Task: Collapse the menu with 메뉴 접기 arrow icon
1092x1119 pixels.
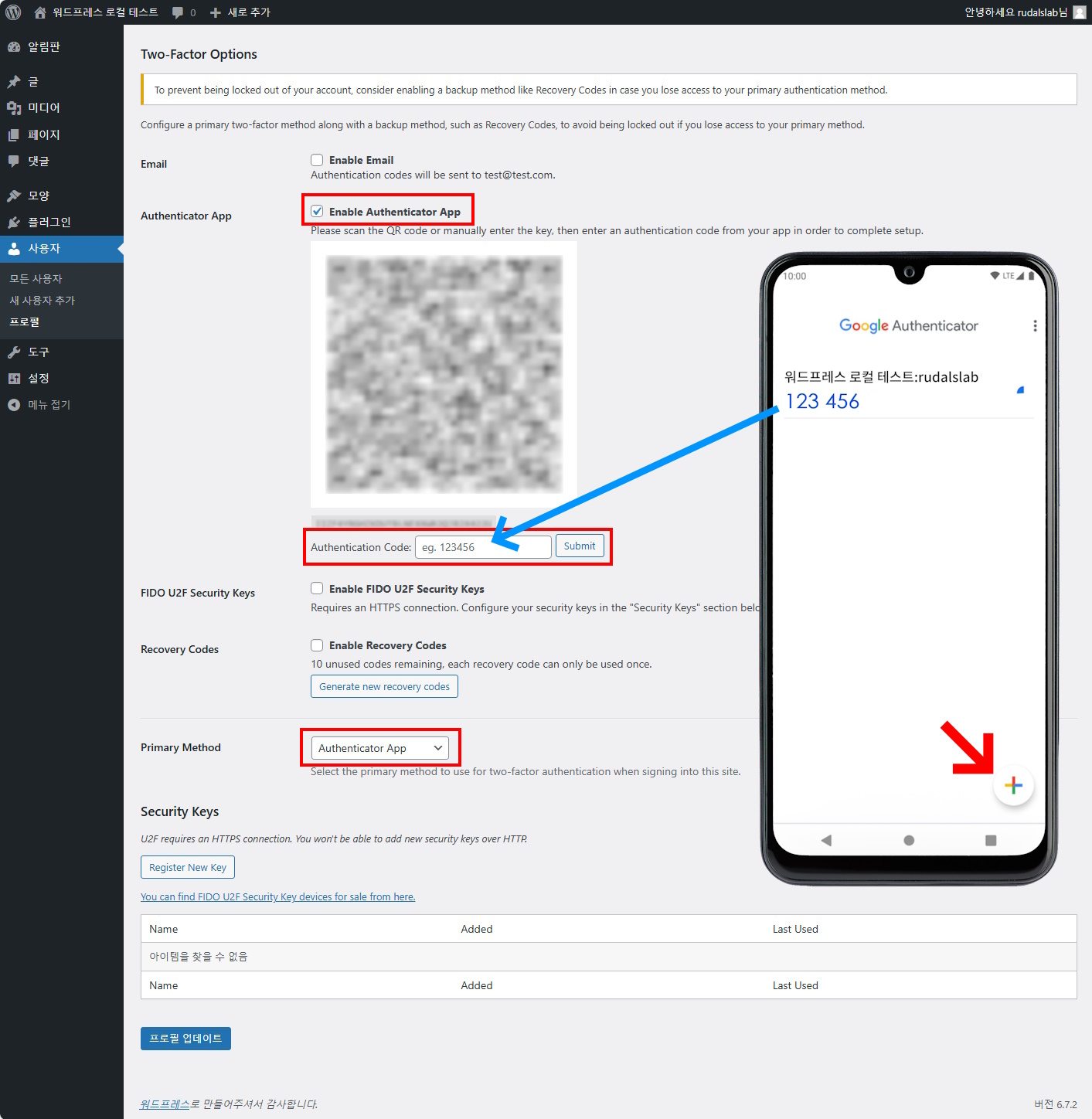Action: [14, 404]
